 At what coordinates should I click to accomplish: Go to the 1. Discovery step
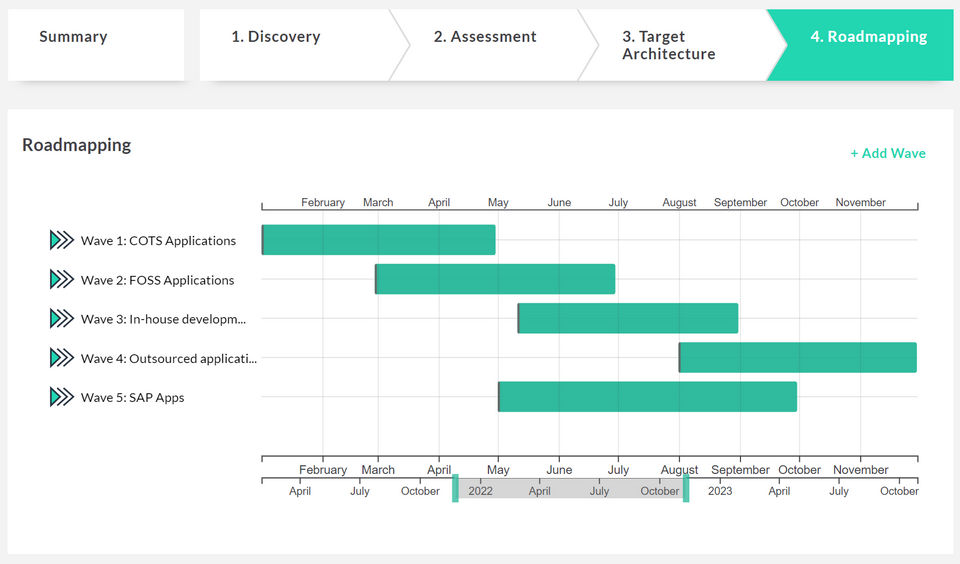coord(276,37)
